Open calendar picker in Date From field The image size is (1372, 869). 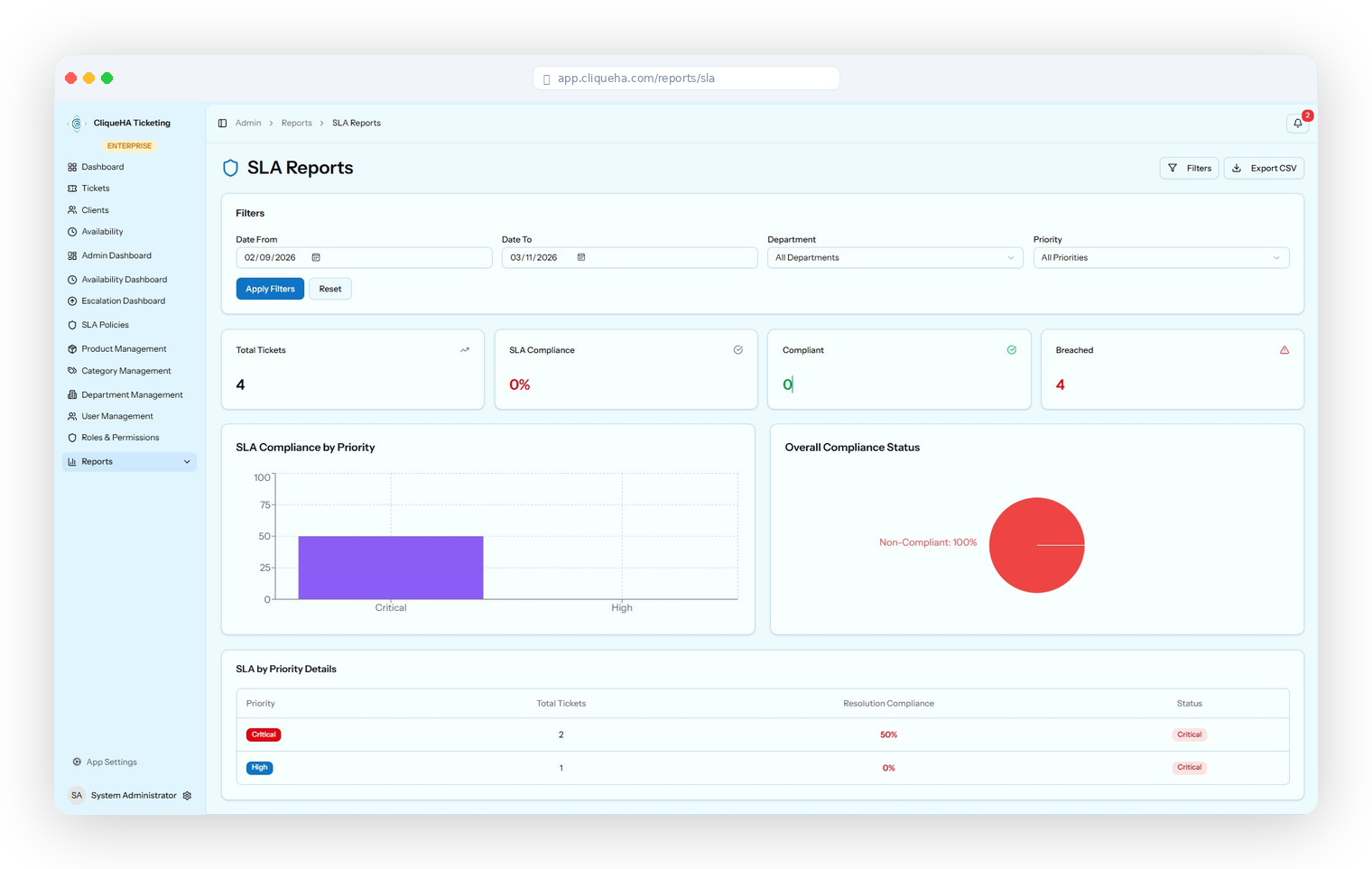click(x=316, y=258)
